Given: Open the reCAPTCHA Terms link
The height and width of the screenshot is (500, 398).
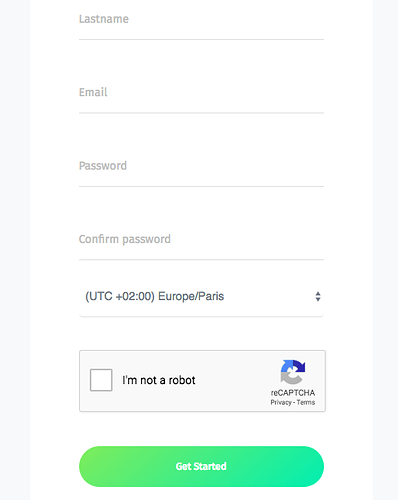Looking at the screenshot, I should point(306,402).
